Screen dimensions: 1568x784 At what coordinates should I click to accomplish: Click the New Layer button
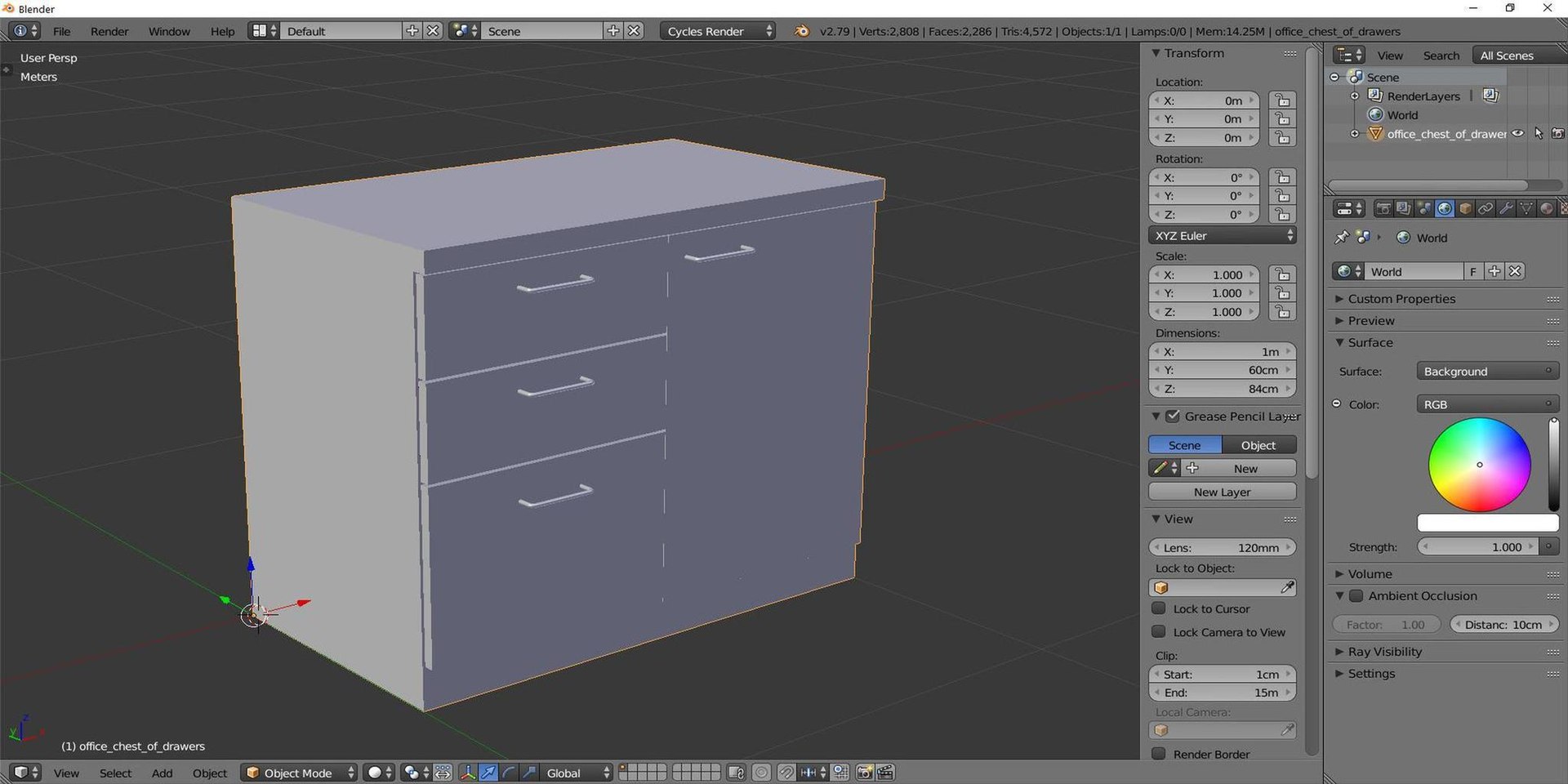tap(1223, 492)
